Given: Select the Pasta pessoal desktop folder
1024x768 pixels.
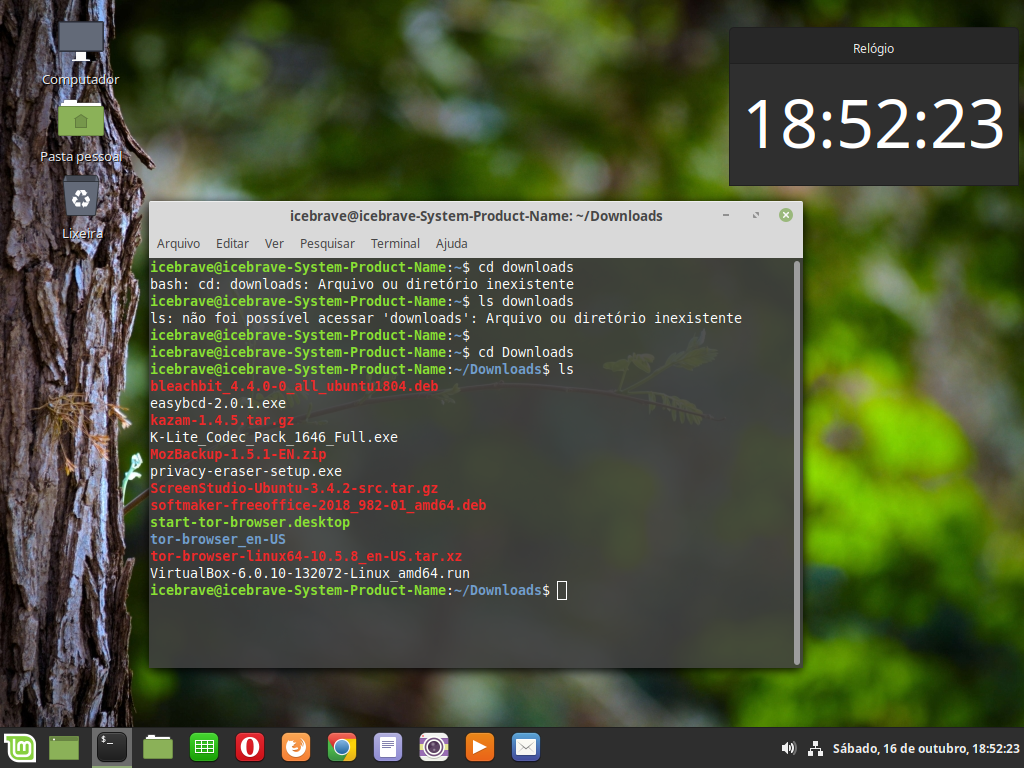Looking at the screenshot, I should [x=81, y=132].
